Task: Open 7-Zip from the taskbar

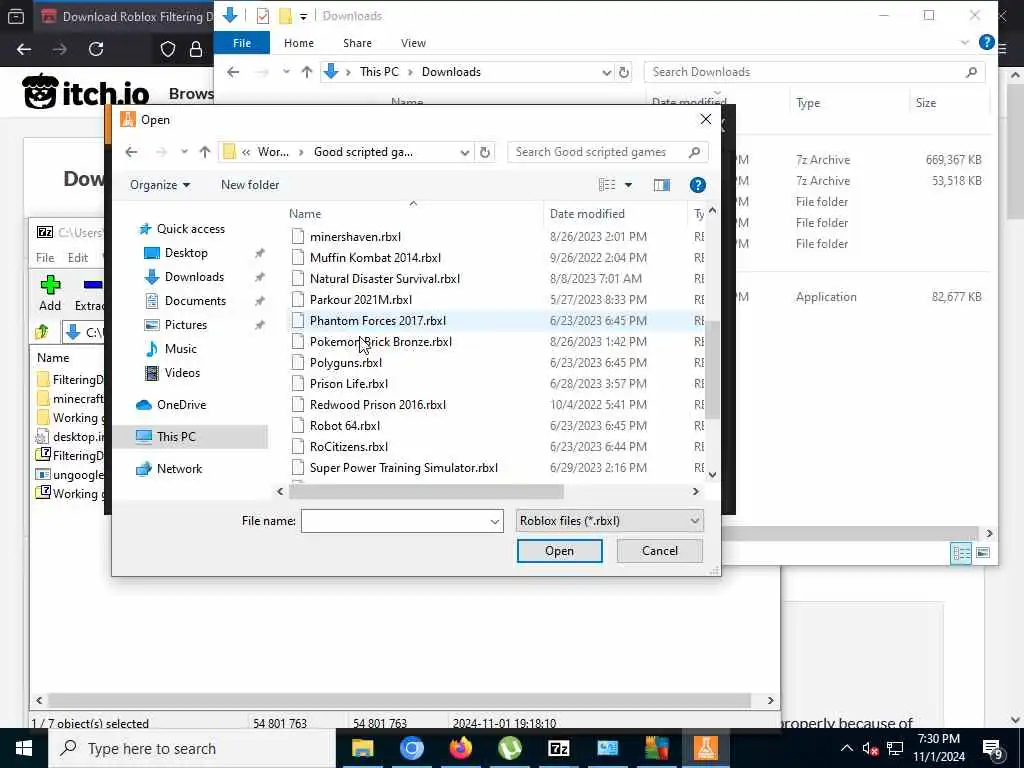Action: pyautogui.click(x=558, y=748)
